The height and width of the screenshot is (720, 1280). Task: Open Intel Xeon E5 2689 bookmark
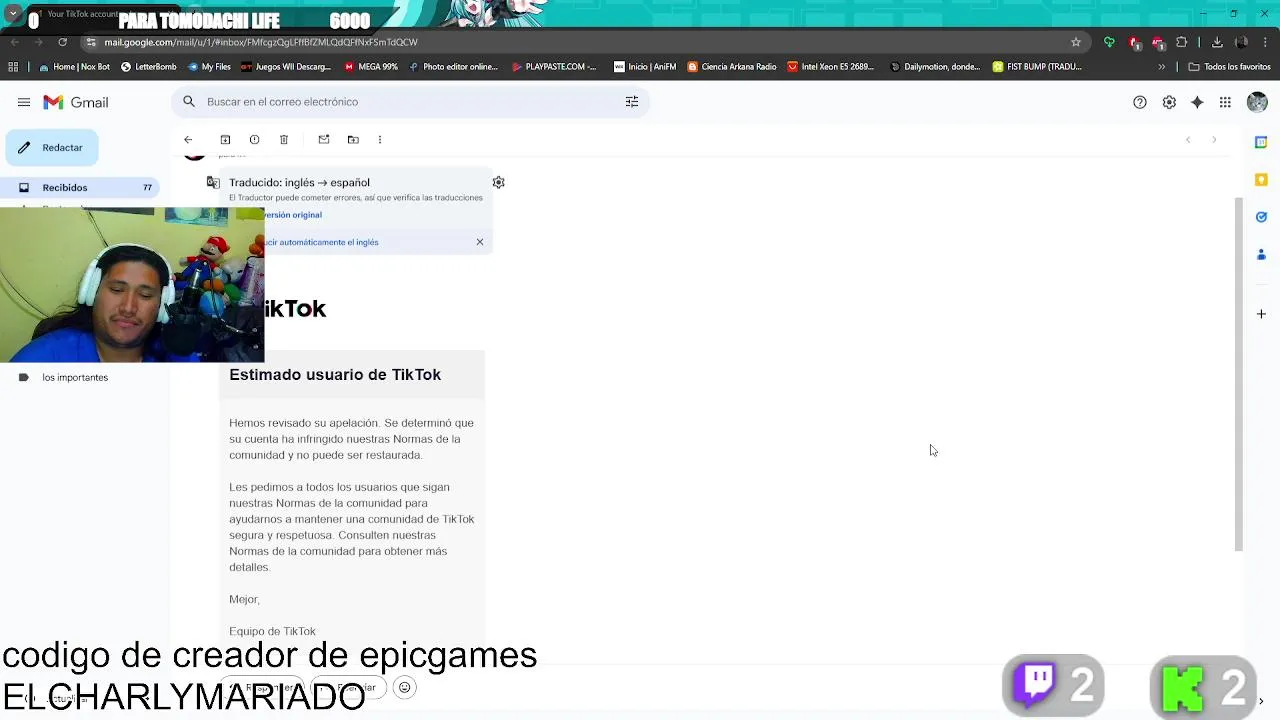coord(832,67)
